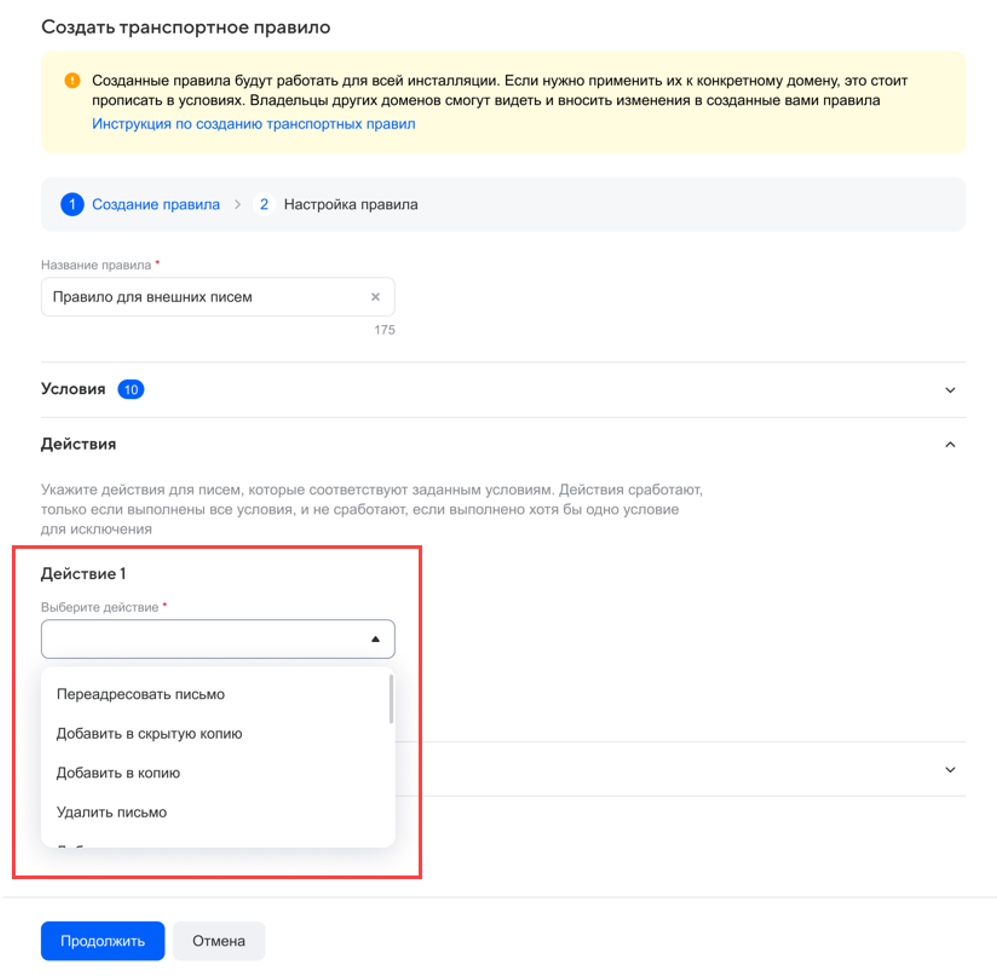Expand the Условия section
The image size is (997, 976).
coord(950,390)
